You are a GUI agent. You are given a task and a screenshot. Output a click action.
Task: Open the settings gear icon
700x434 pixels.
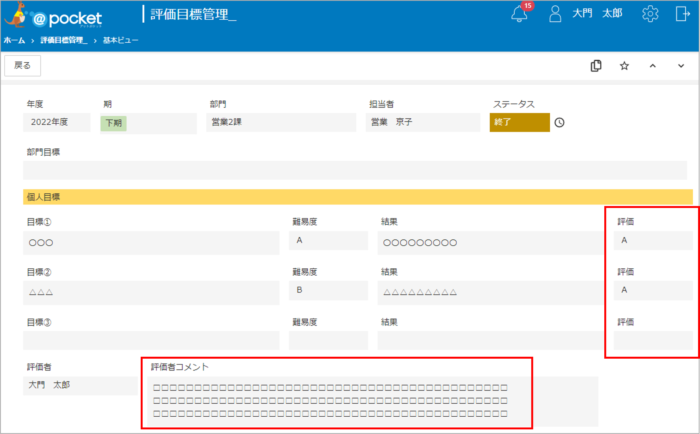click(x=650, y=14)
